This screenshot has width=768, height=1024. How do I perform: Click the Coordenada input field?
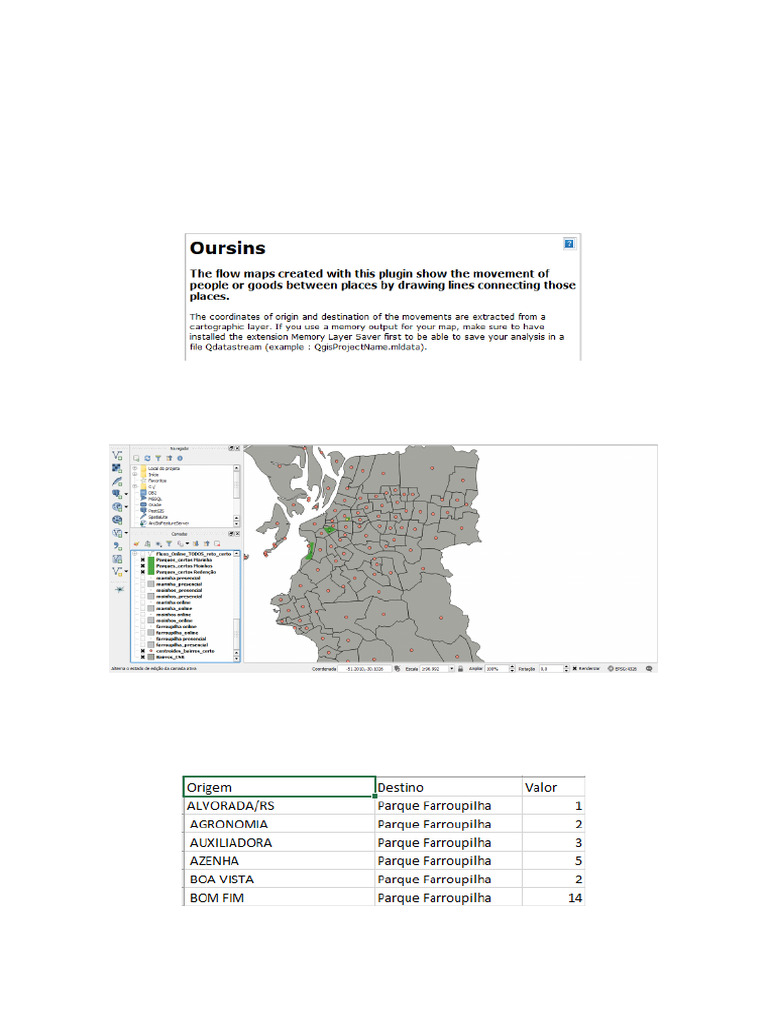tap(364, 668)
